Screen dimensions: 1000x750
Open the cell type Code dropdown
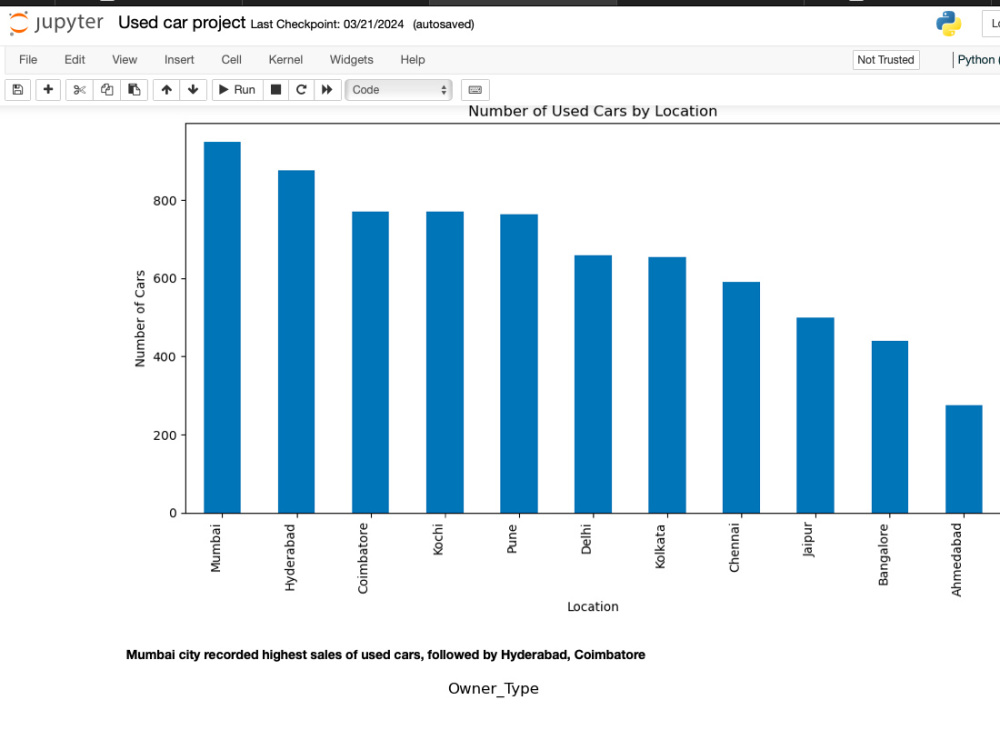[399, 90]
